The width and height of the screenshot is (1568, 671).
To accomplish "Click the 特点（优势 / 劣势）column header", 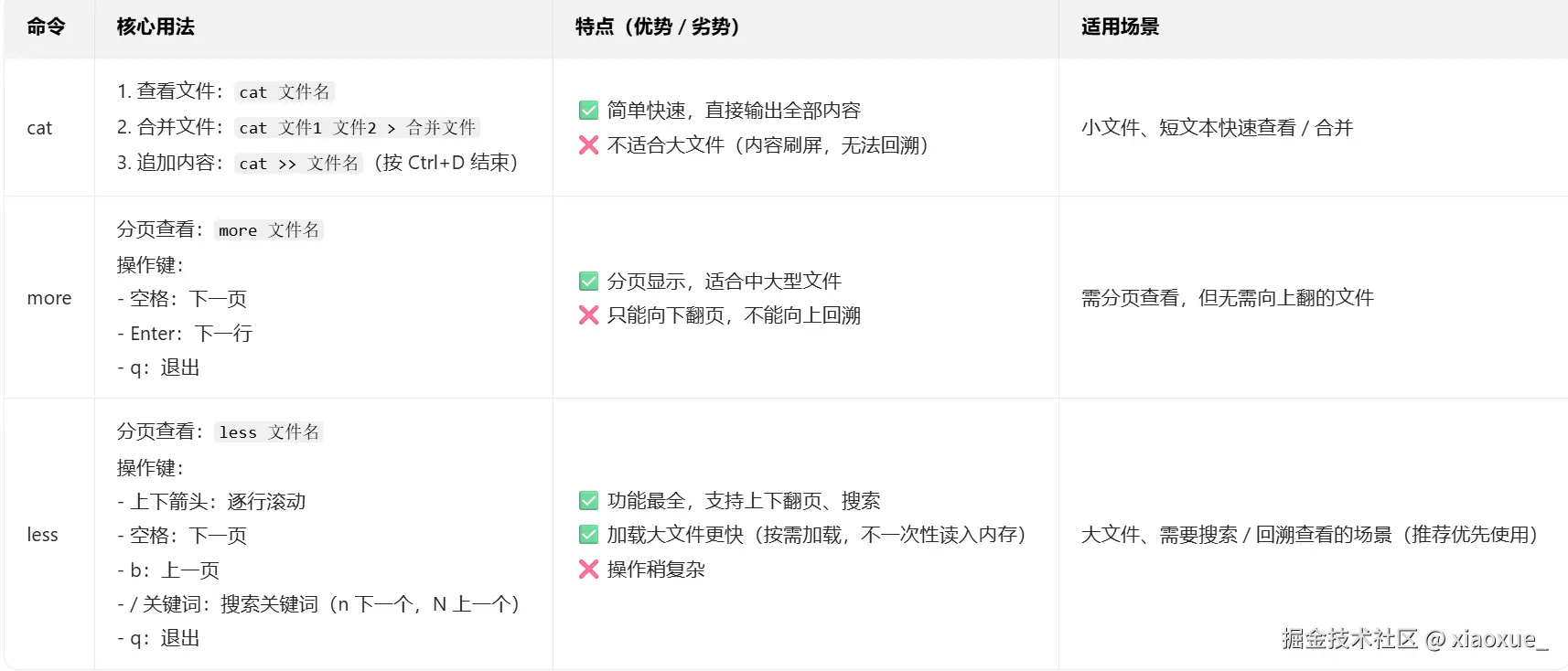I will coord(657,27).
